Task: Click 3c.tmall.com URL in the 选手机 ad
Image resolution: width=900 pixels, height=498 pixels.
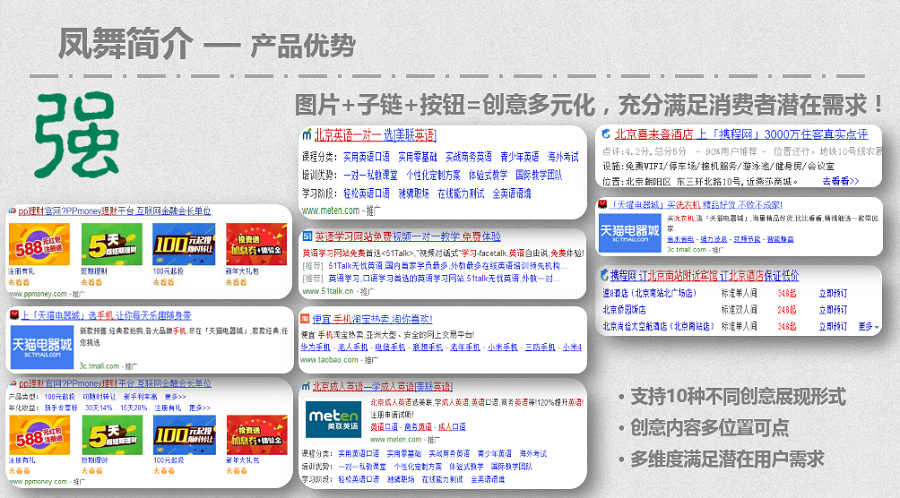Action: click(99, 365)
